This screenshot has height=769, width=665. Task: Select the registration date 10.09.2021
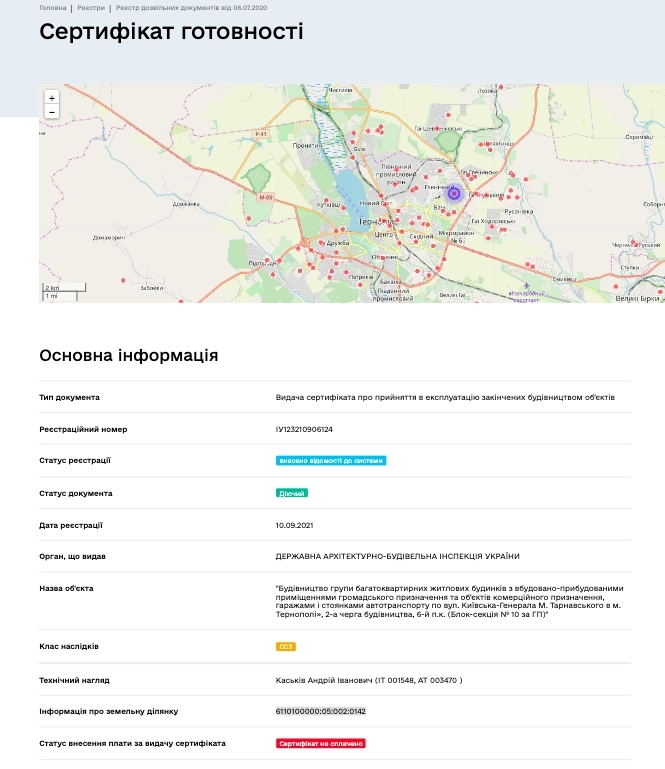coord(294,525)
